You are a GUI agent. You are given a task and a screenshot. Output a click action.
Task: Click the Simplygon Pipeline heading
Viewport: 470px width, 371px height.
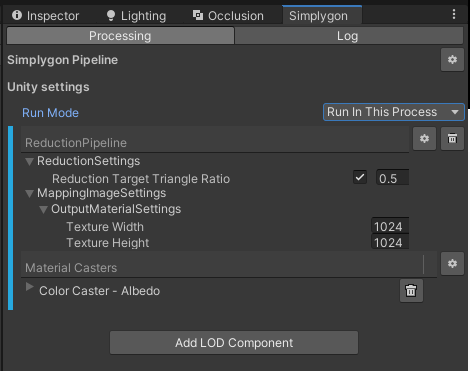coord(63,60)
